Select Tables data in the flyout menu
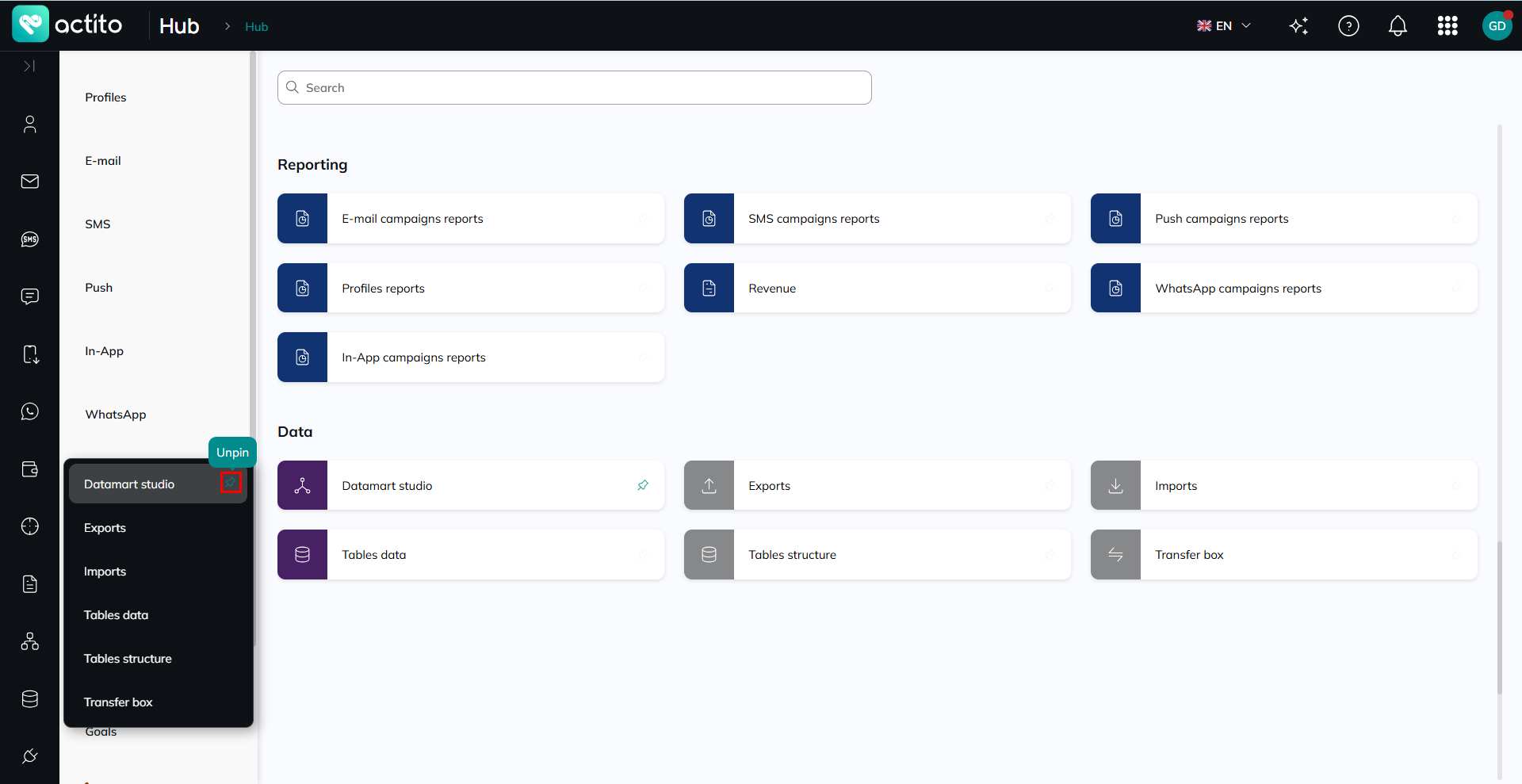1522x784 pixels. pos(158,615)
